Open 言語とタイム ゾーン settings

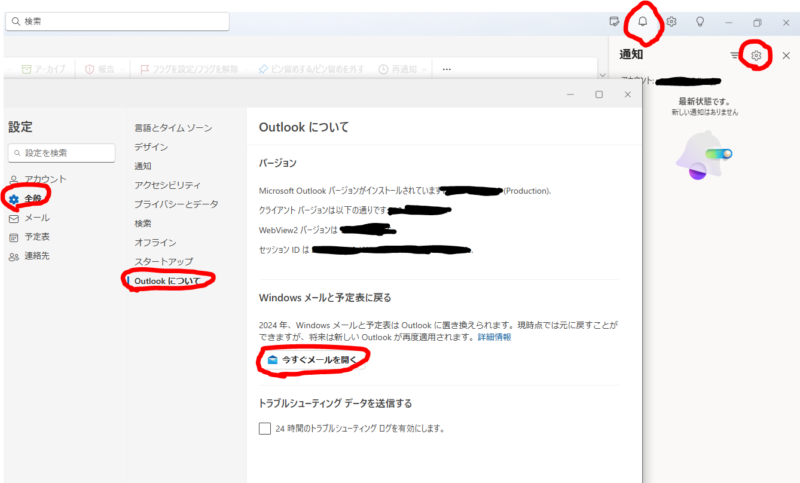(173, 128)
